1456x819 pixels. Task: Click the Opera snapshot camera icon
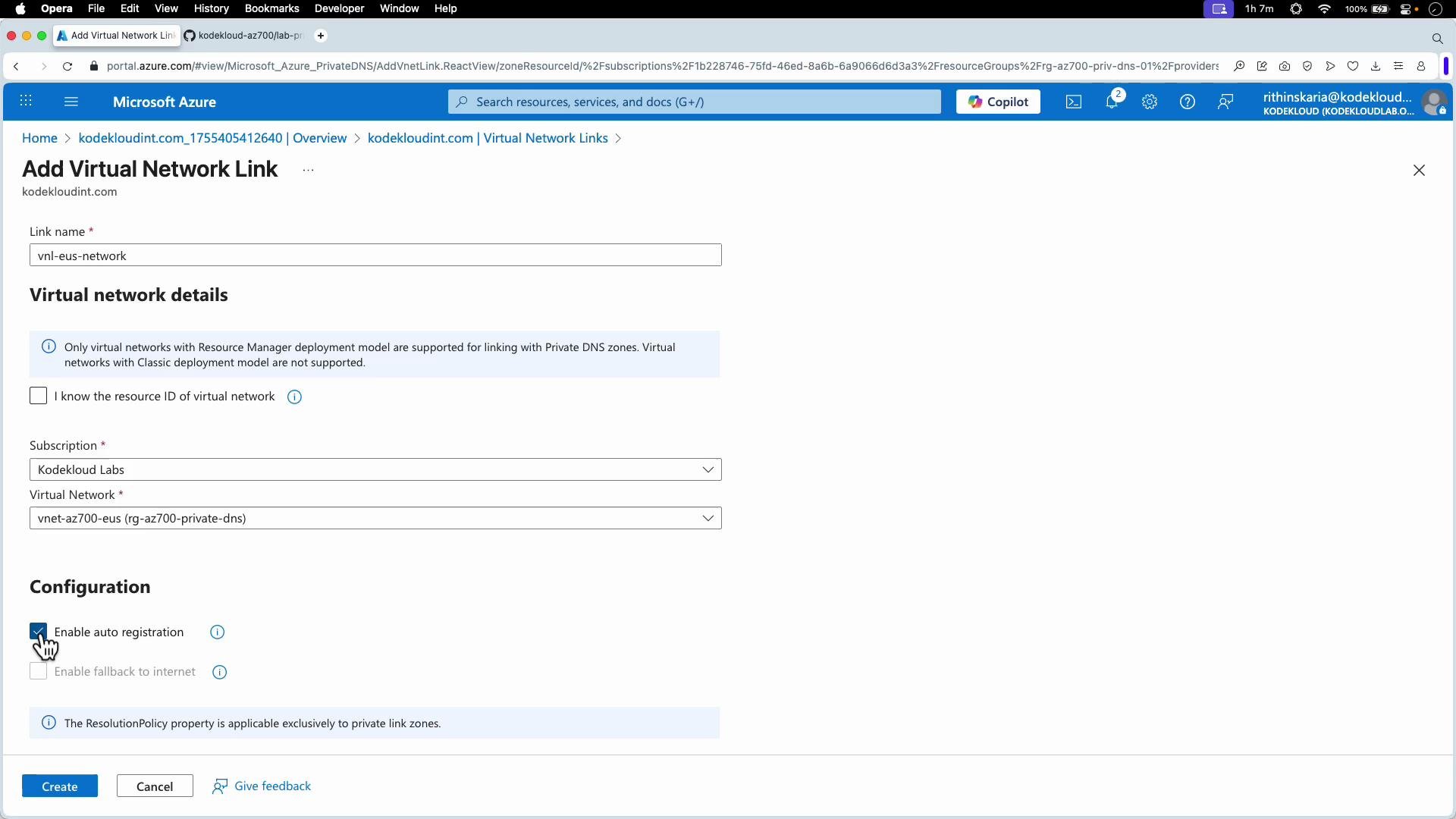click(1285, 67)
